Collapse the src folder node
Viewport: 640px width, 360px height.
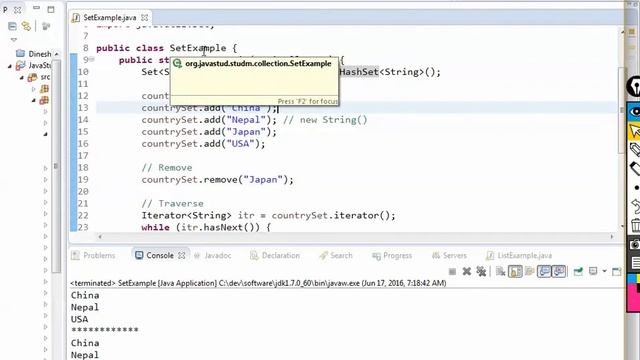tap(22, 77)
